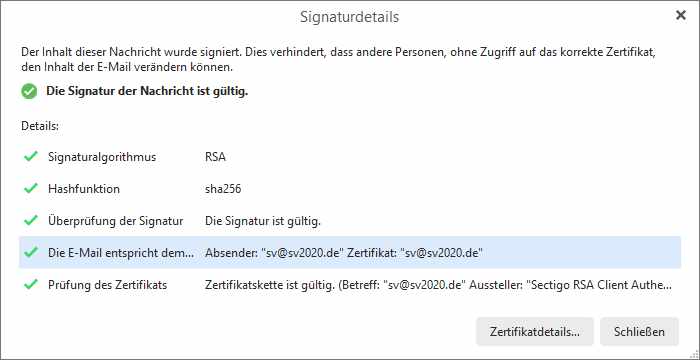Select the Prüfung des Zertifikats row

click(350, 285)
